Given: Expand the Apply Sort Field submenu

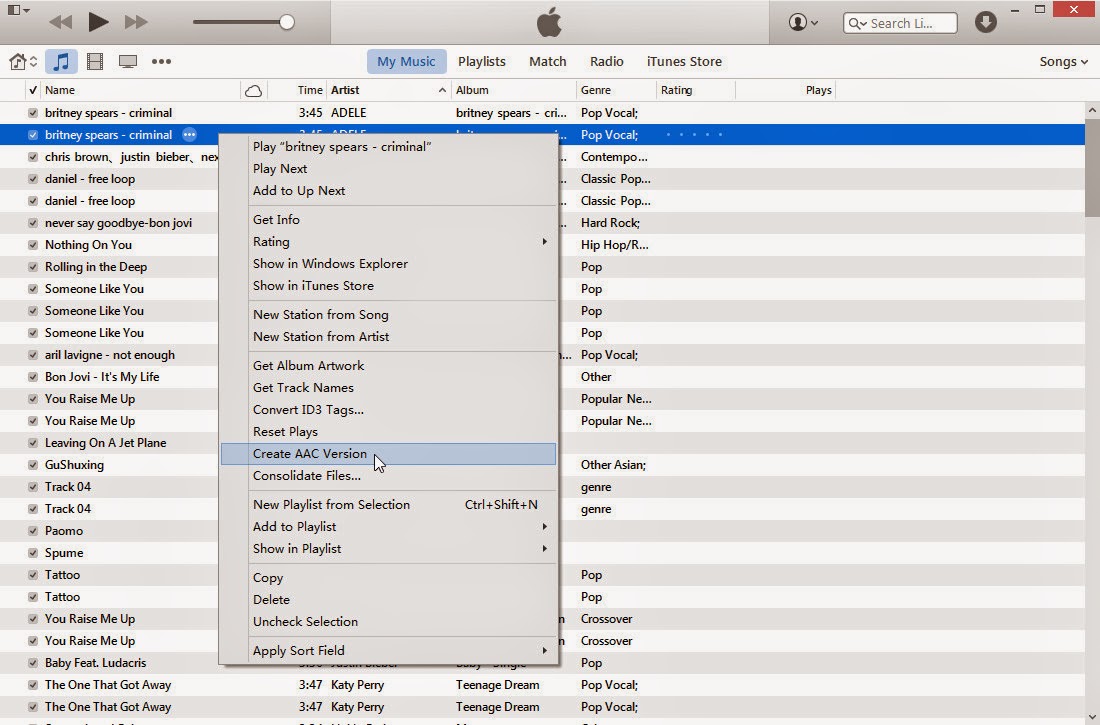Looking at the screenshot, I should (x=388, y=651).
